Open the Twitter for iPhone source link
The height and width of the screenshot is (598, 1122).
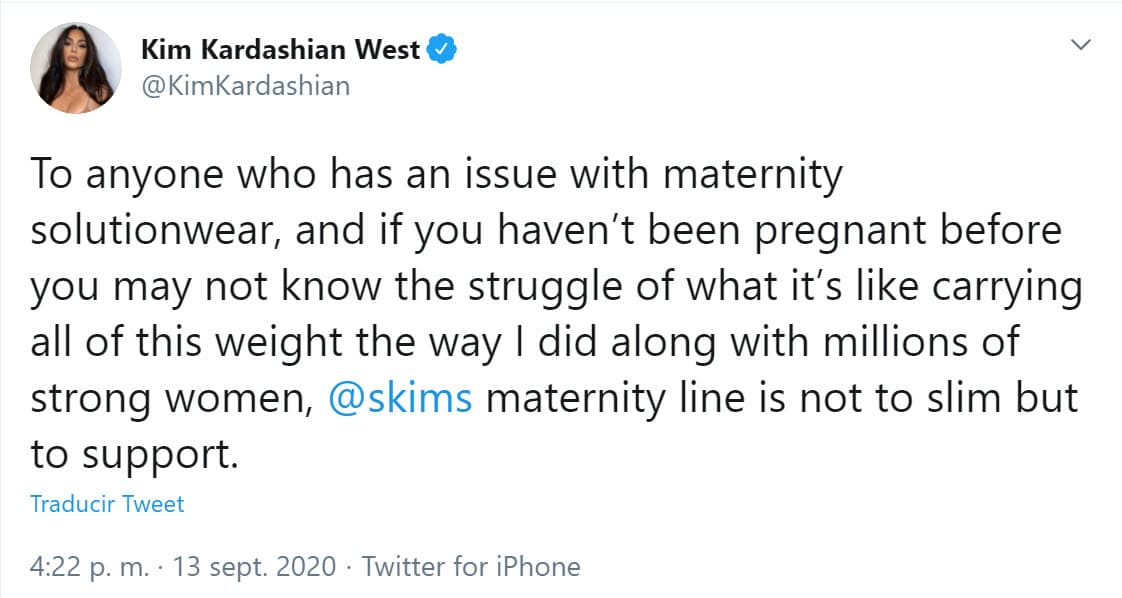[x=471, y=567]
